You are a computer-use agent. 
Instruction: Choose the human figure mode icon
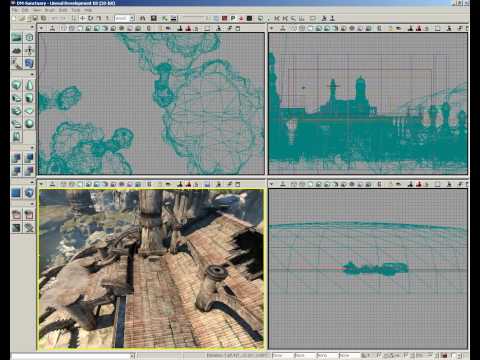(x=29, y=50)
